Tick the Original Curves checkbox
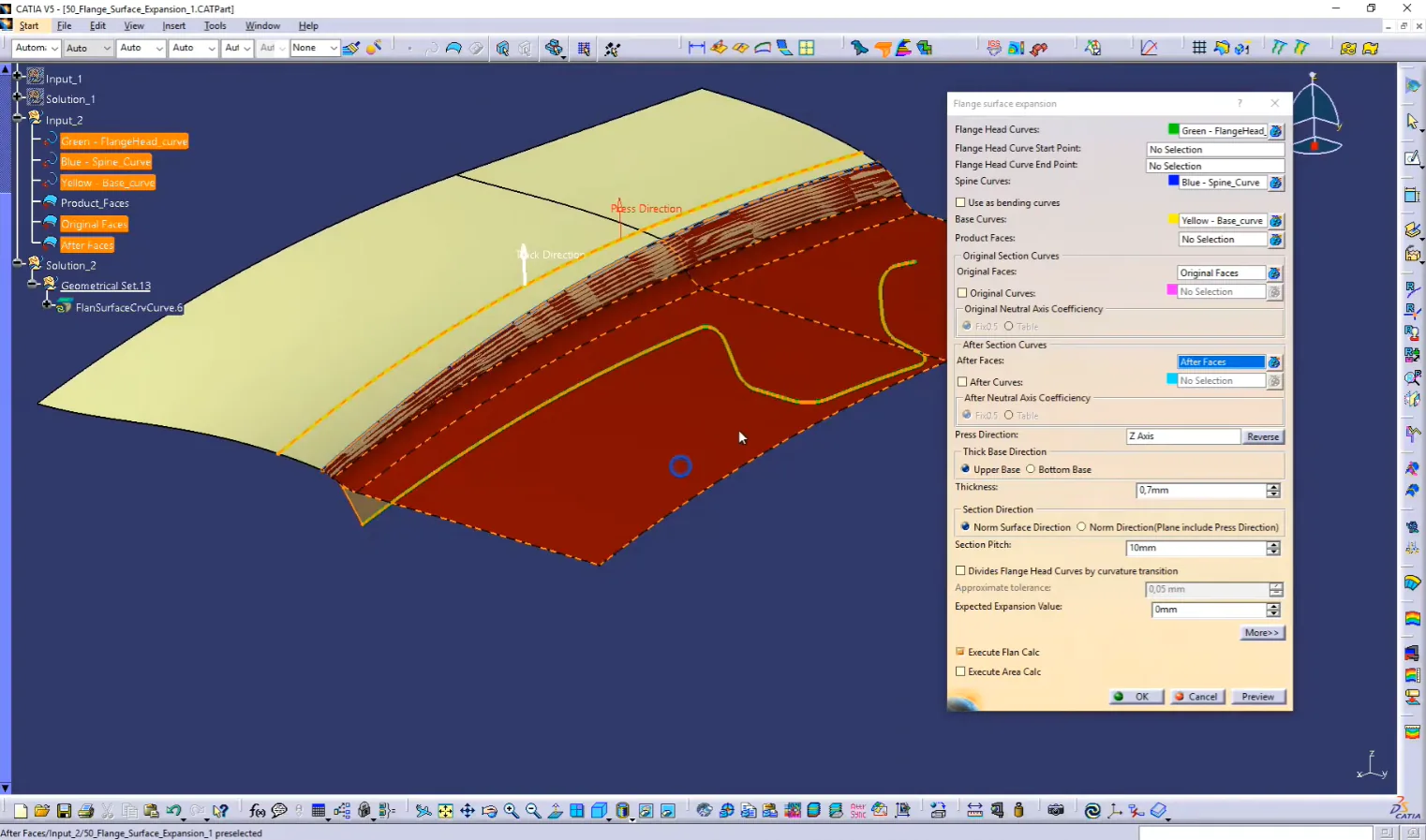Image resolution: width=1426 pixels, height=840 pixels. (962, 293)
